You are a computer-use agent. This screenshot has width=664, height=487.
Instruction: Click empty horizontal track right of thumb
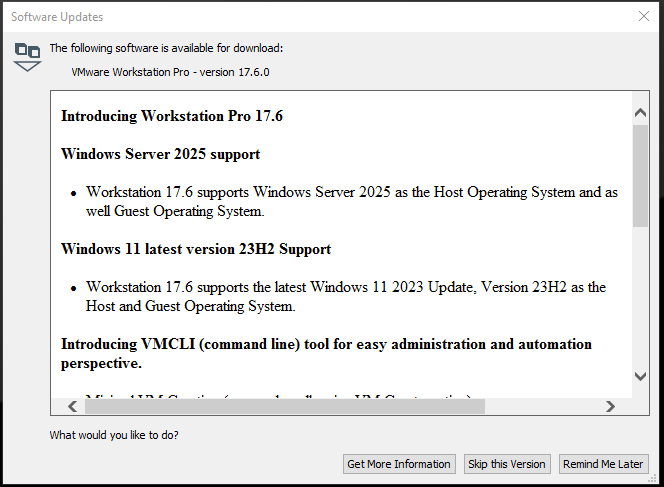pyautogui.click(x=545, y=406)
